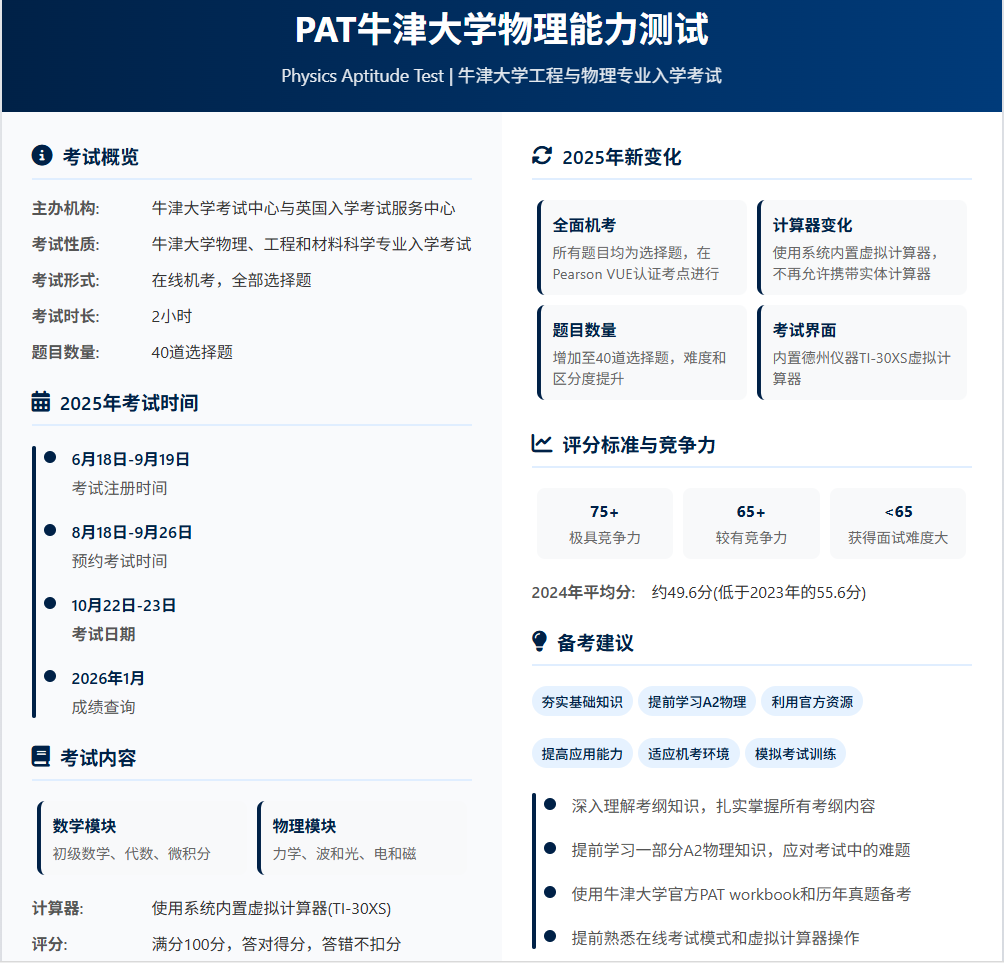Click the info icon beside 考试概览
This screenshot has height=963, width=1004.
coord(42,156)
